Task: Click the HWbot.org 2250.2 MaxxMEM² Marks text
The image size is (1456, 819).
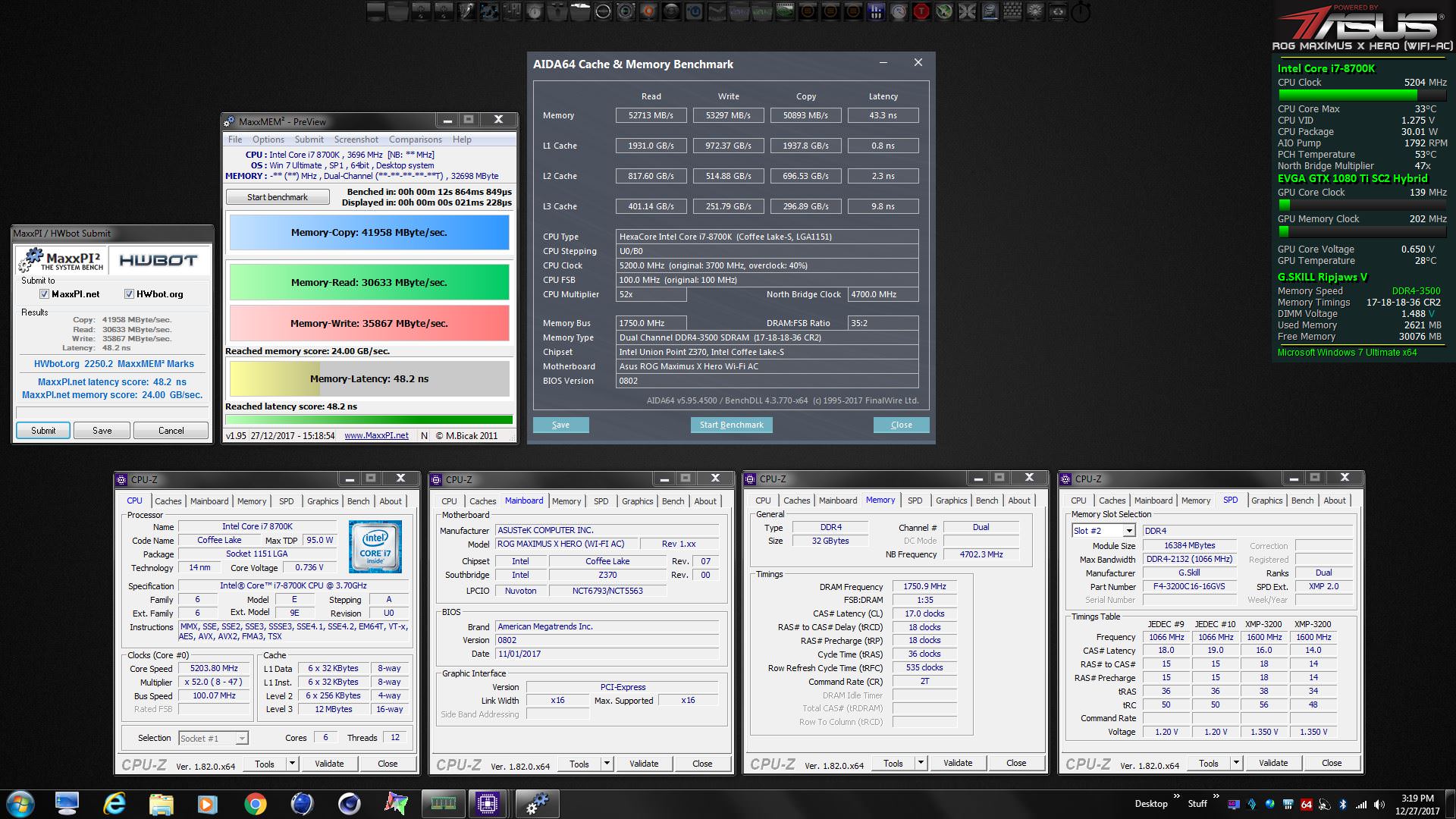Action: click(114, 364)
